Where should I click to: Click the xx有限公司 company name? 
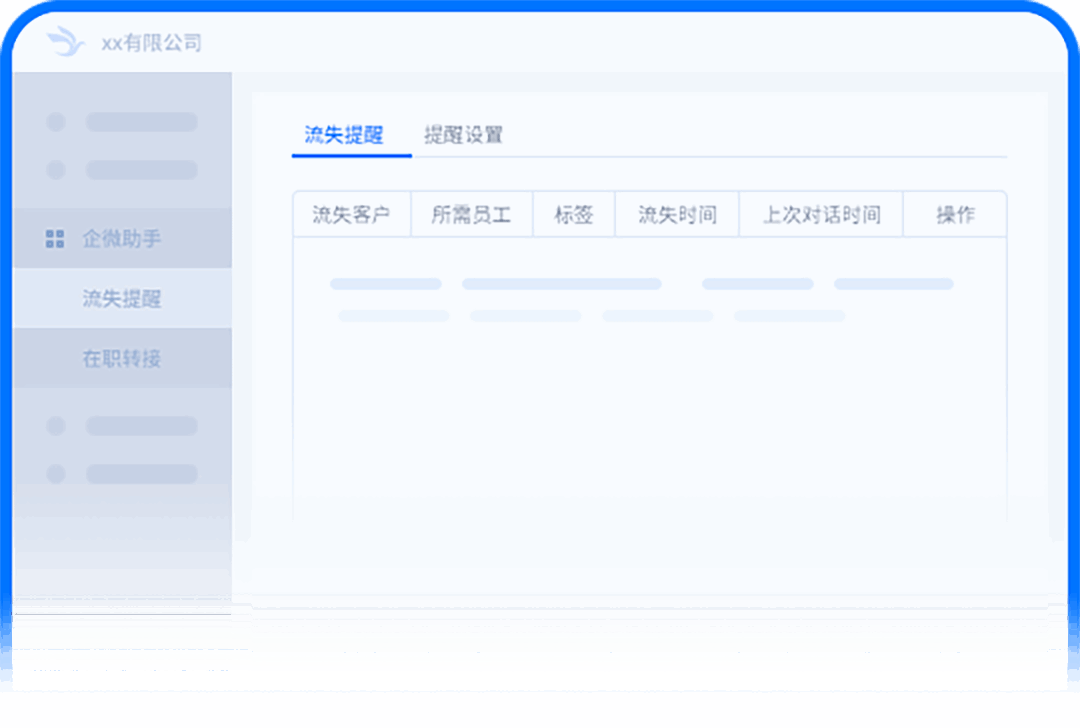(x=151, y=43)
